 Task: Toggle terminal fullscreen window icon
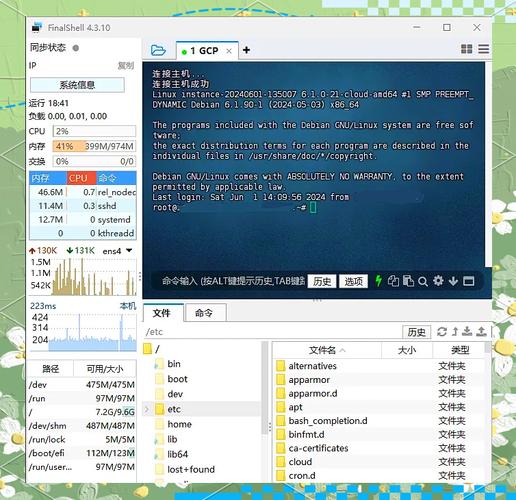coord(469,281)
